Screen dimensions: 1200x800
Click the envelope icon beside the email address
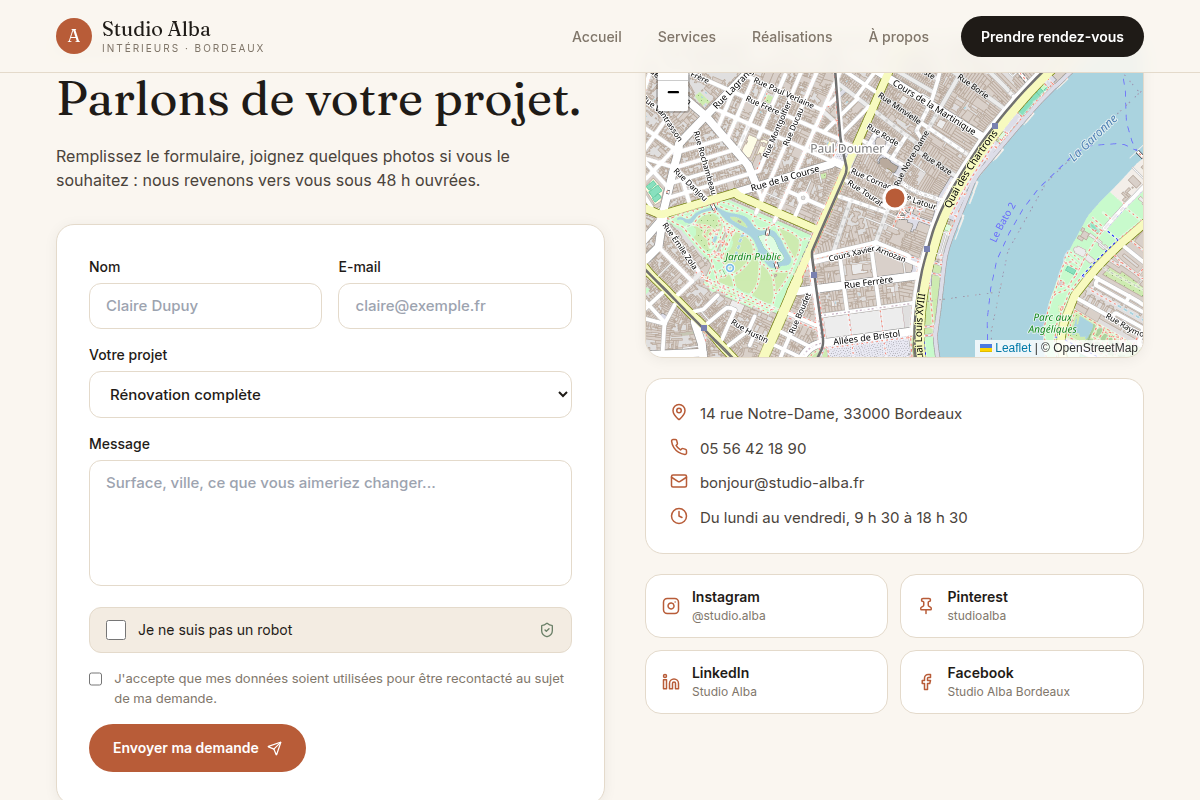pos(679,482)
